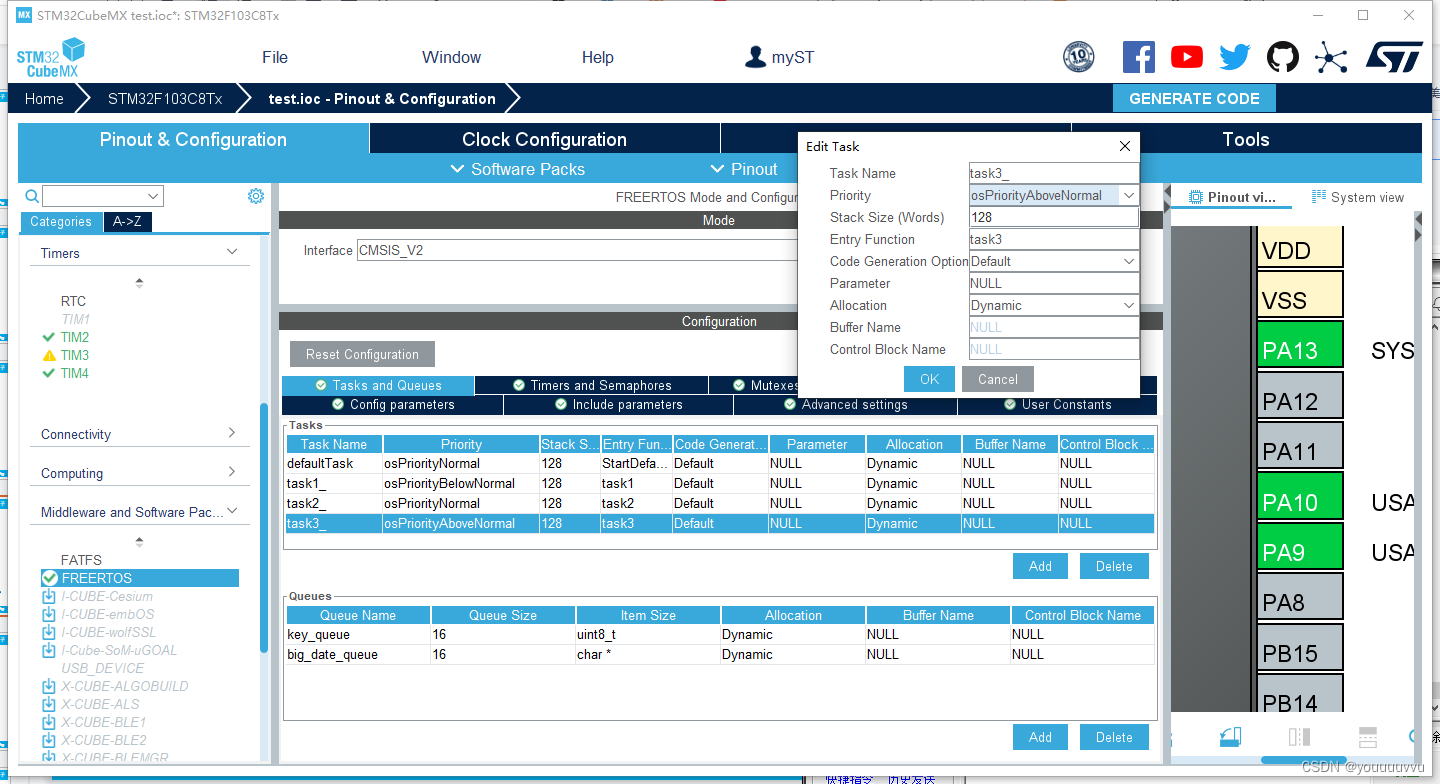Click the 10-year anniversary badge icon

1078,57
